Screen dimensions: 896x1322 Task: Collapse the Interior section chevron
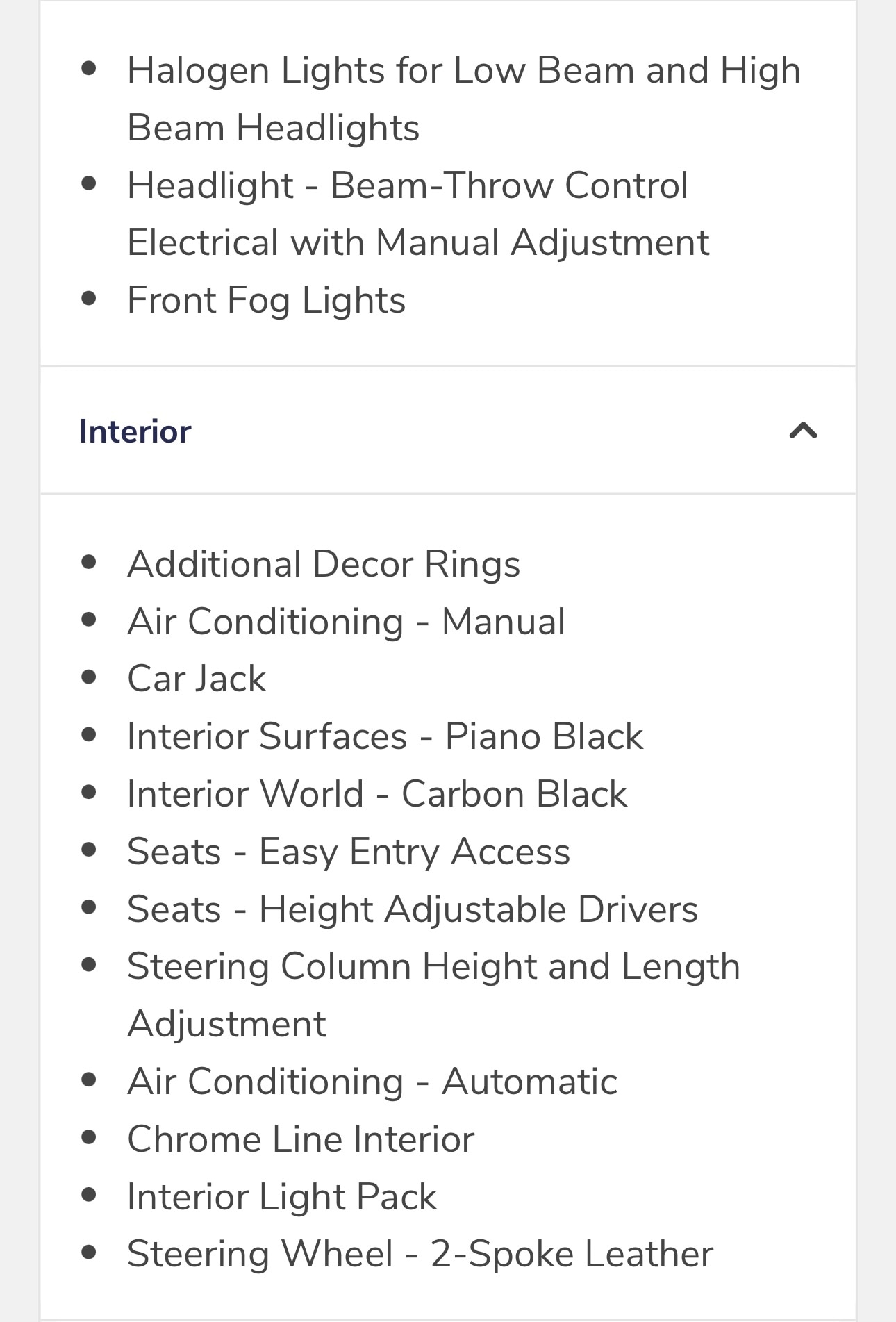click(803, 431)
